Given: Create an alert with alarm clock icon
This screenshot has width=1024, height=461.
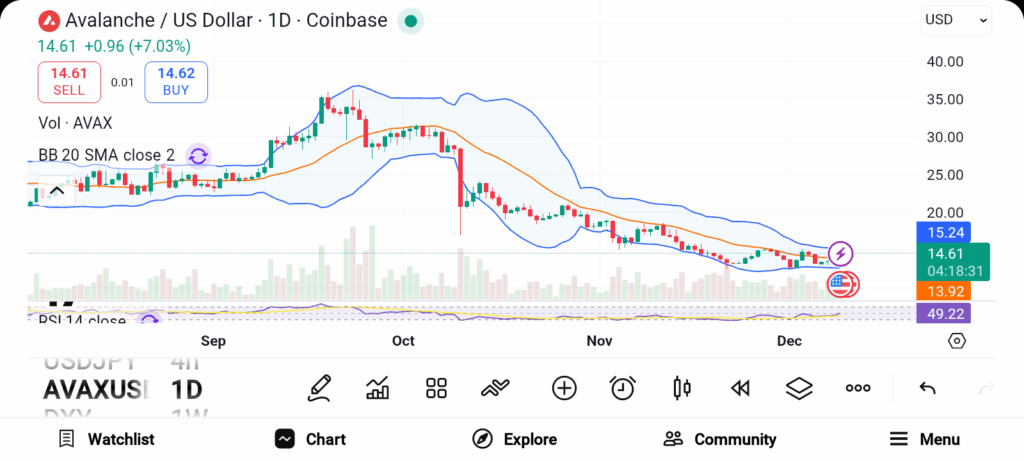Looking at the screenshot, I should 623,388.
